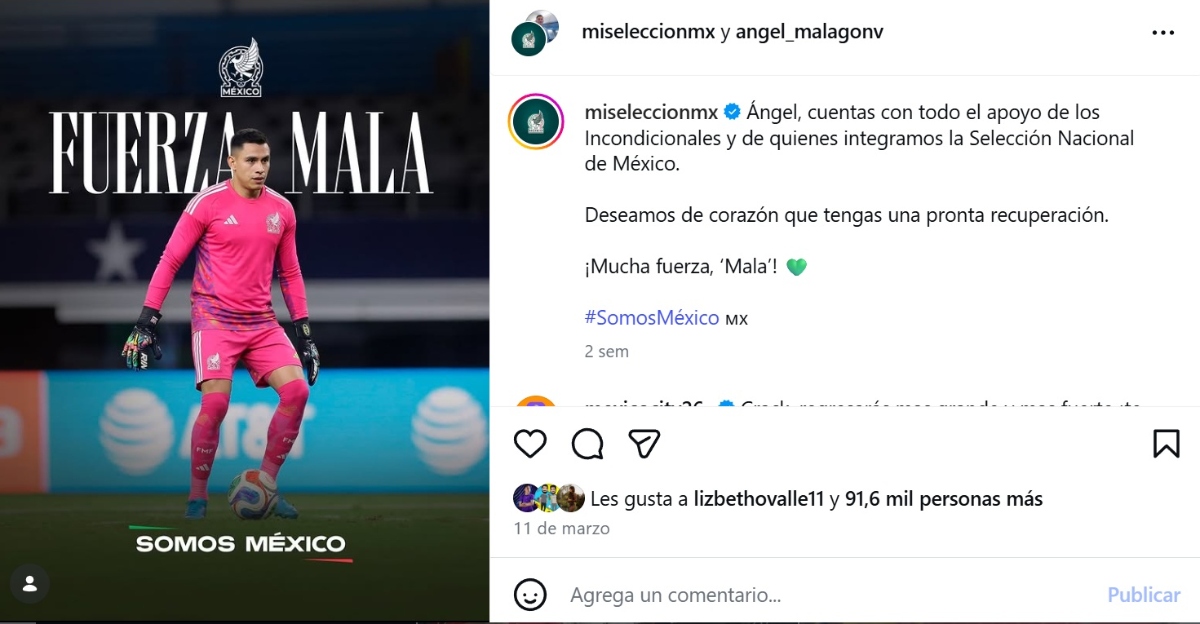Open header profile avatars
Image resolution: width=1200 pixels, height=624 pixels.
[x=535, y=32]
